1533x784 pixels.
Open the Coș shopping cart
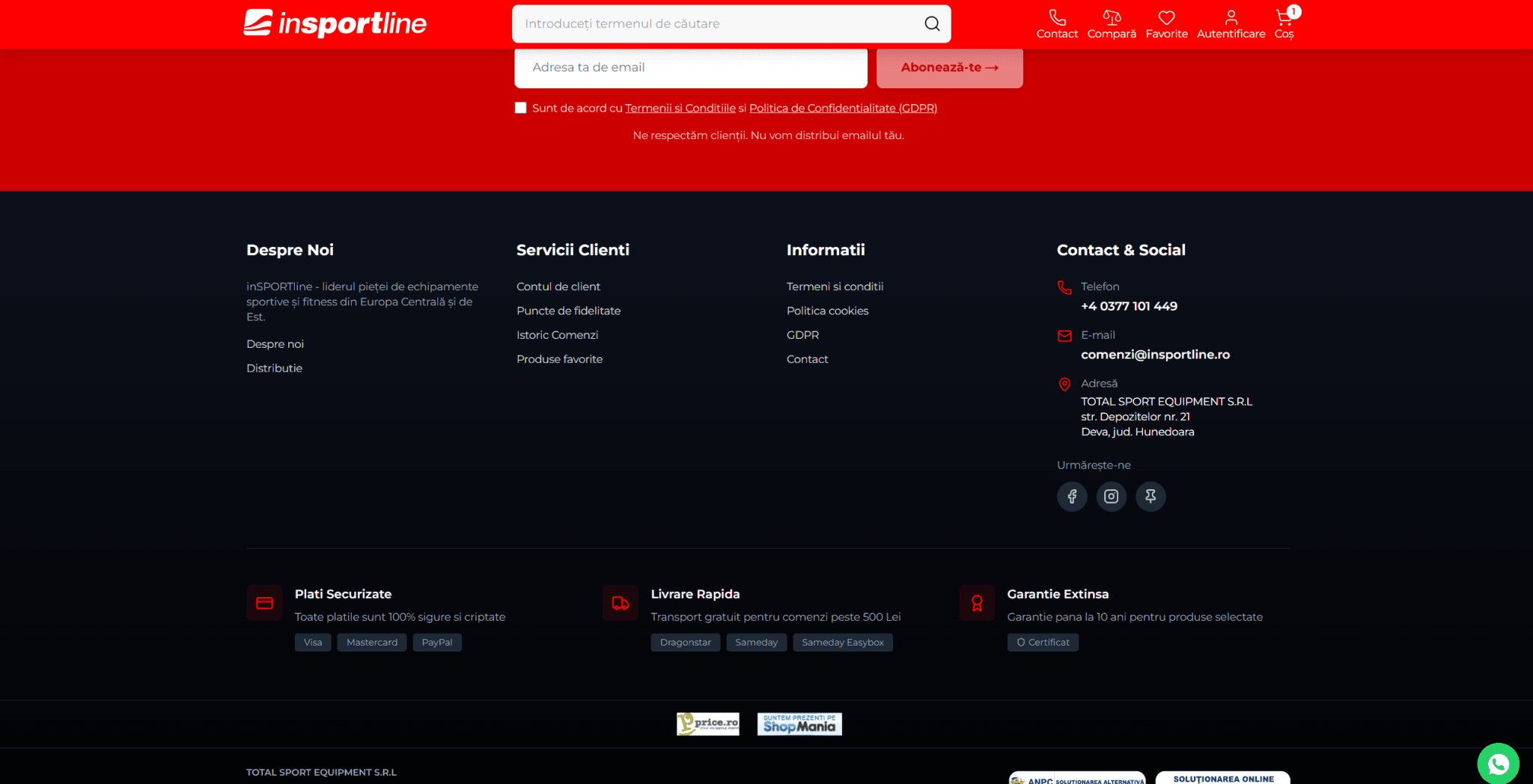click(1284, 24)
